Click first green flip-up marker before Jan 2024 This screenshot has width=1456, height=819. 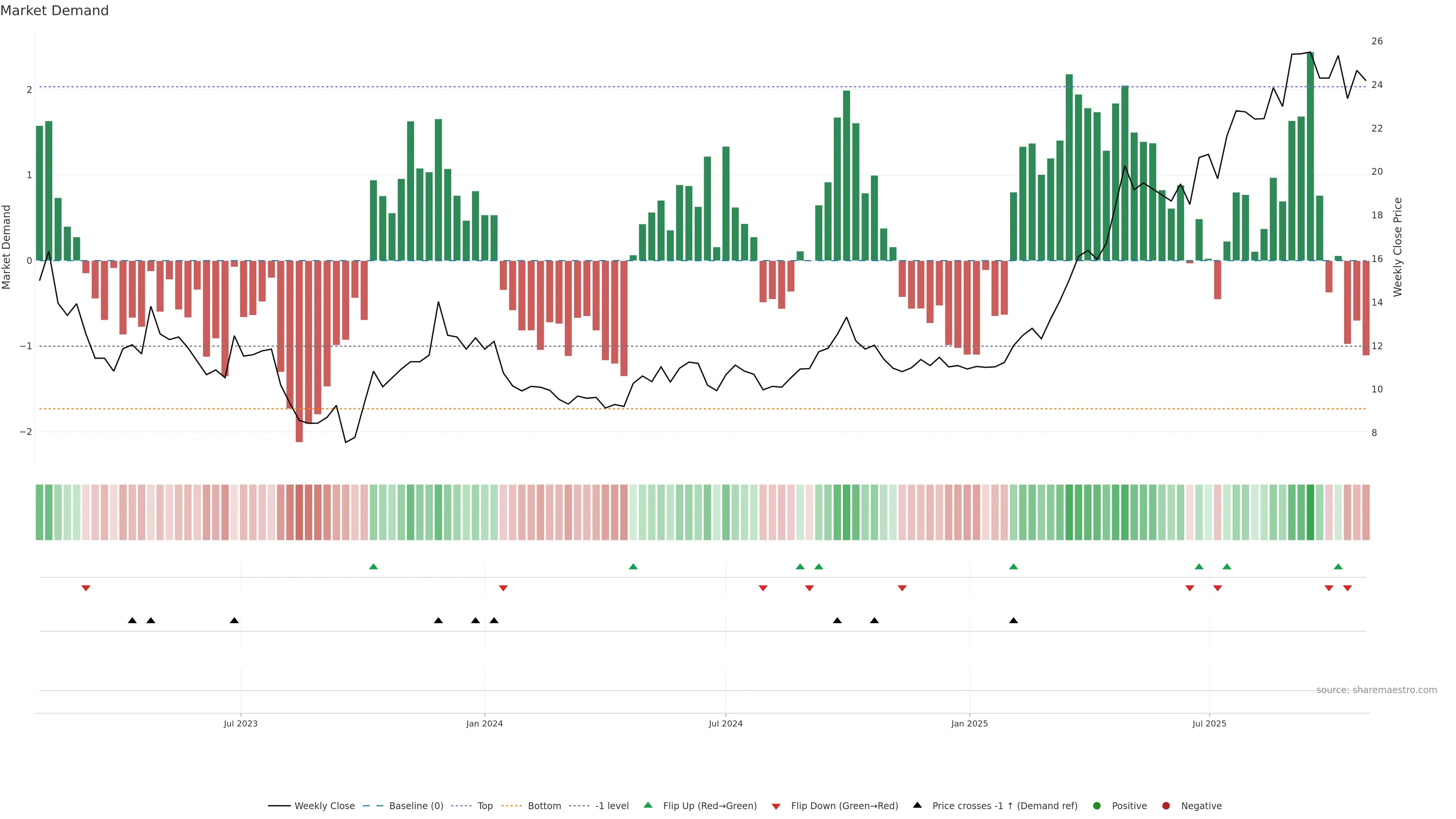pyautogui.click(x=373, y=566)
